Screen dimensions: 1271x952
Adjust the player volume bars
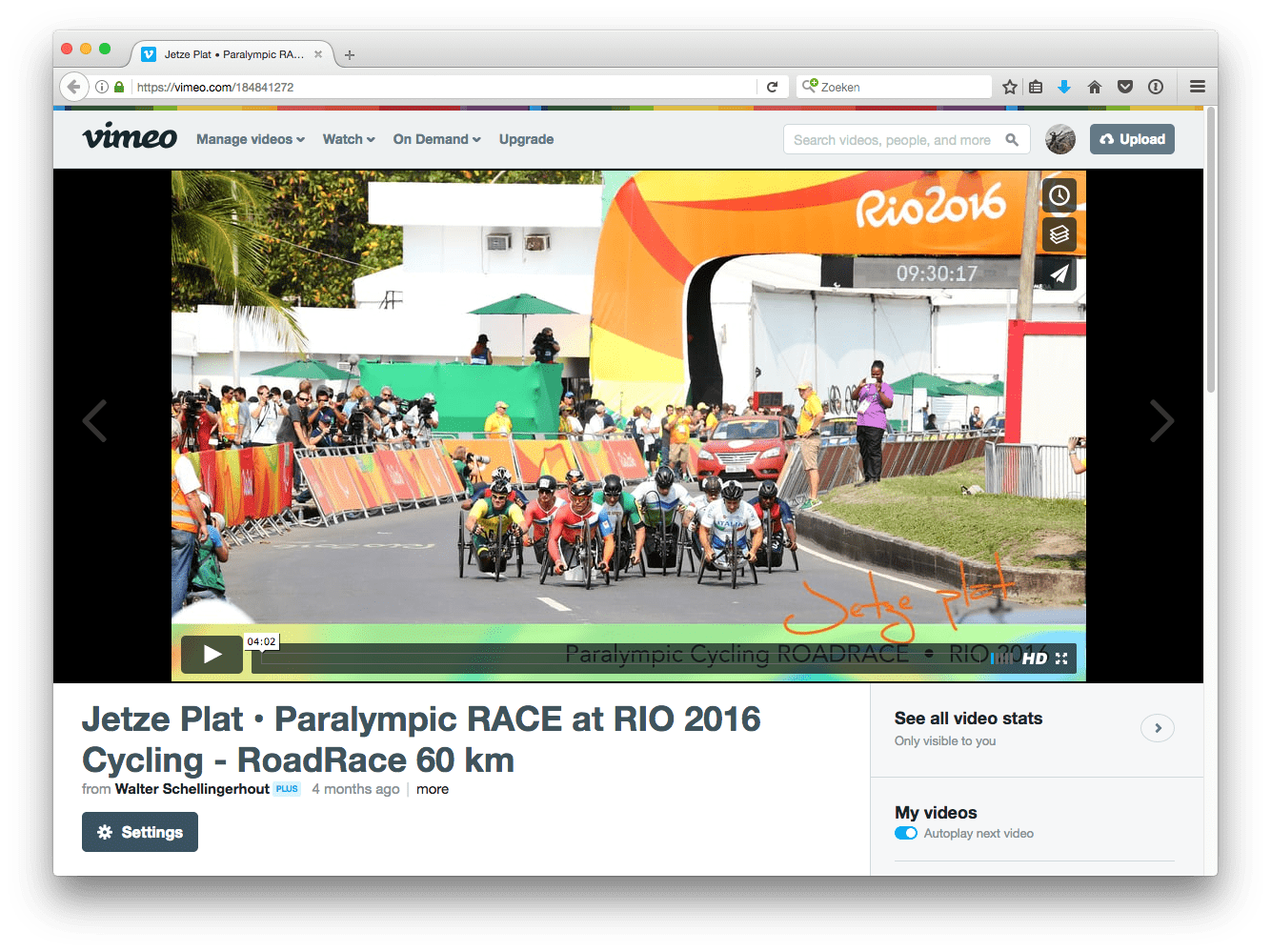1004,658
